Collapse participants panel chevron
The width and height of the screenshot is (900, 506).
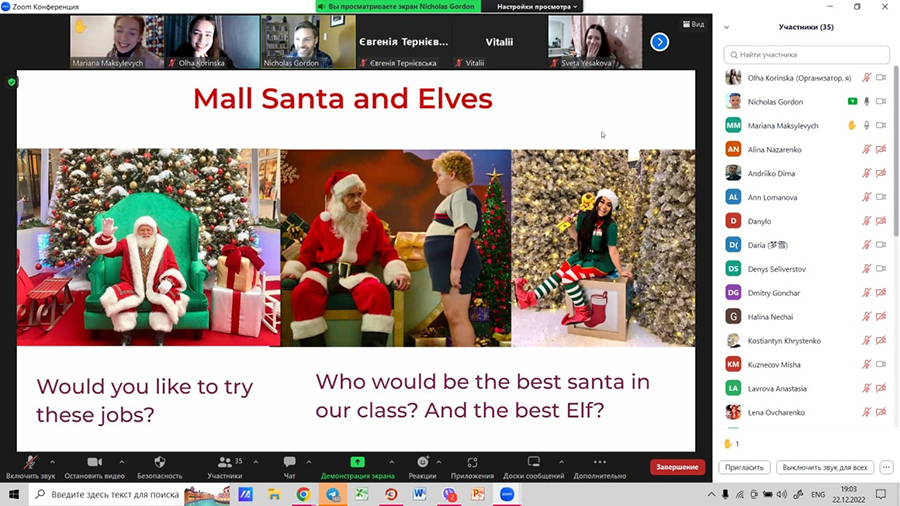click(727, 27)
